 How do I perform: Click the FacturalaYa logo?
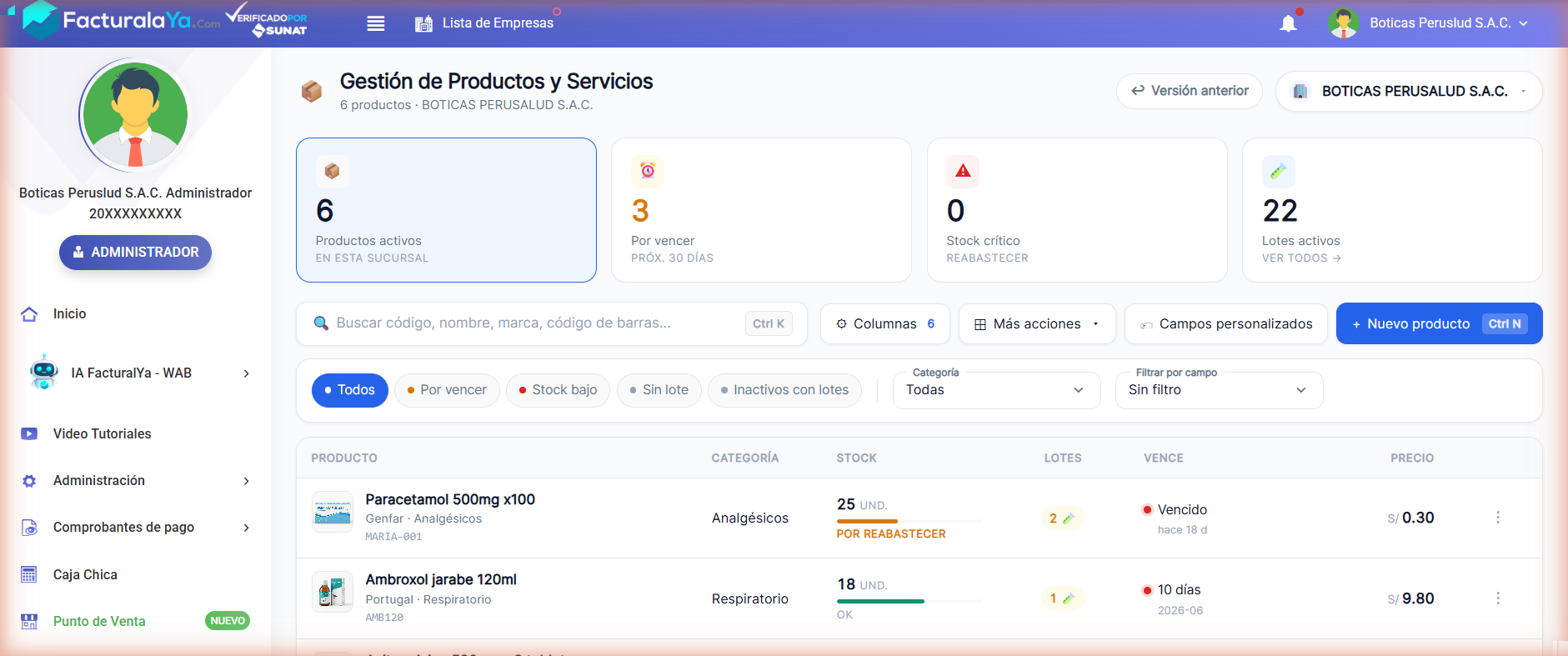pos(122,20)
